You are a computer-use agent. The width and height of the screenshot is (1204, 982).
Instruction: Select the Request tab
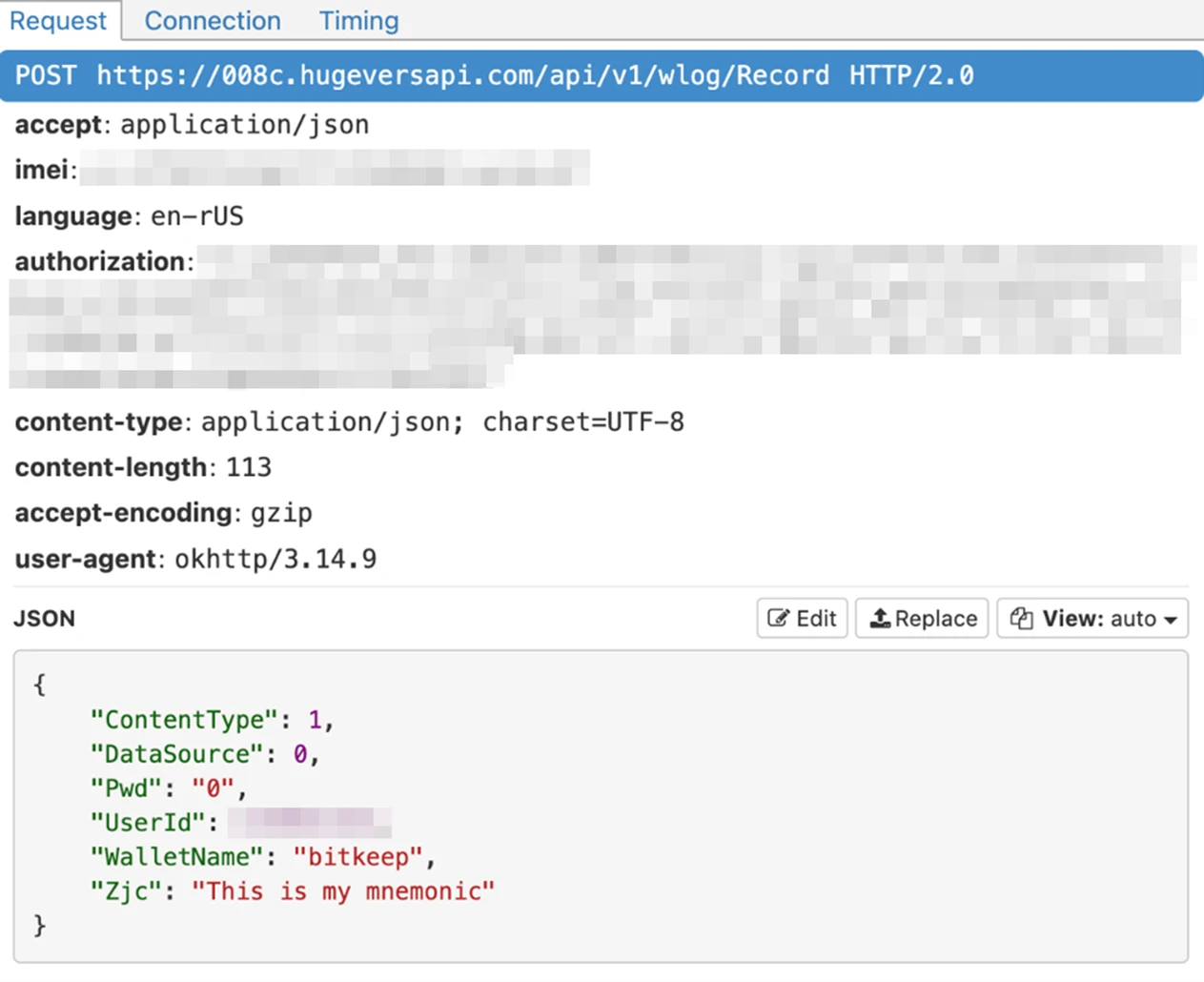click(x=58, y=21)
